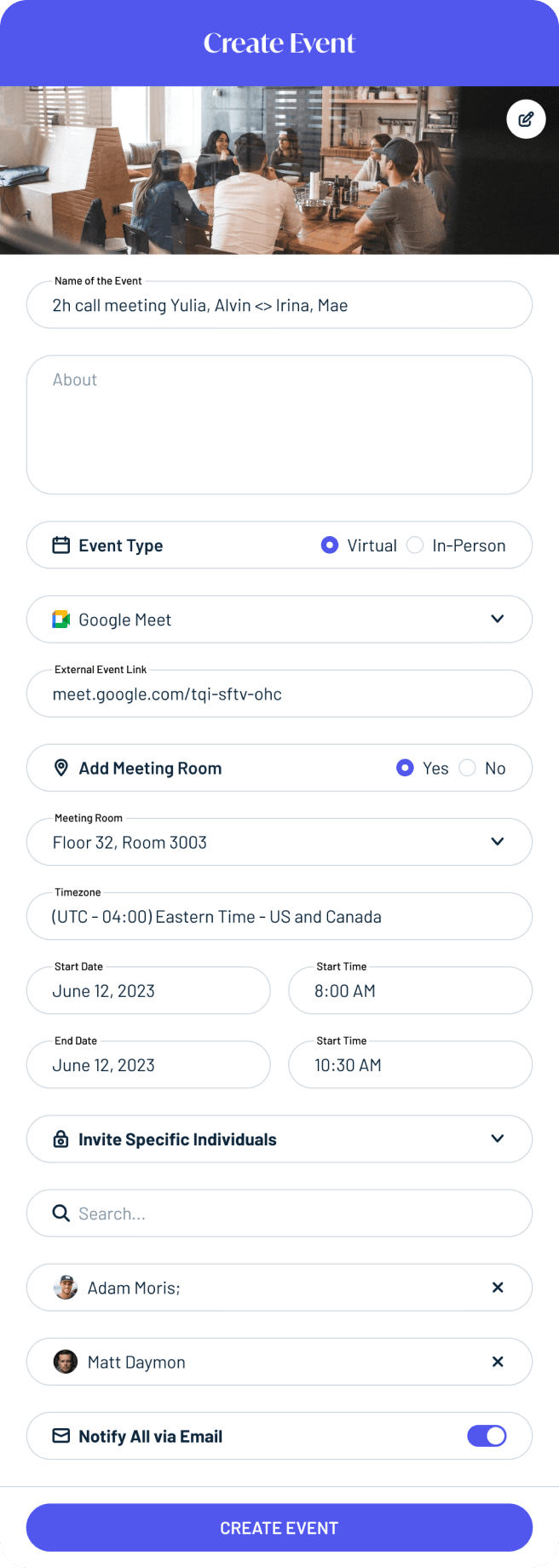Viewport: 559px width, 1568px height.
Task: Toggle Notify All via Email switch
Action: pos(487,1436)
